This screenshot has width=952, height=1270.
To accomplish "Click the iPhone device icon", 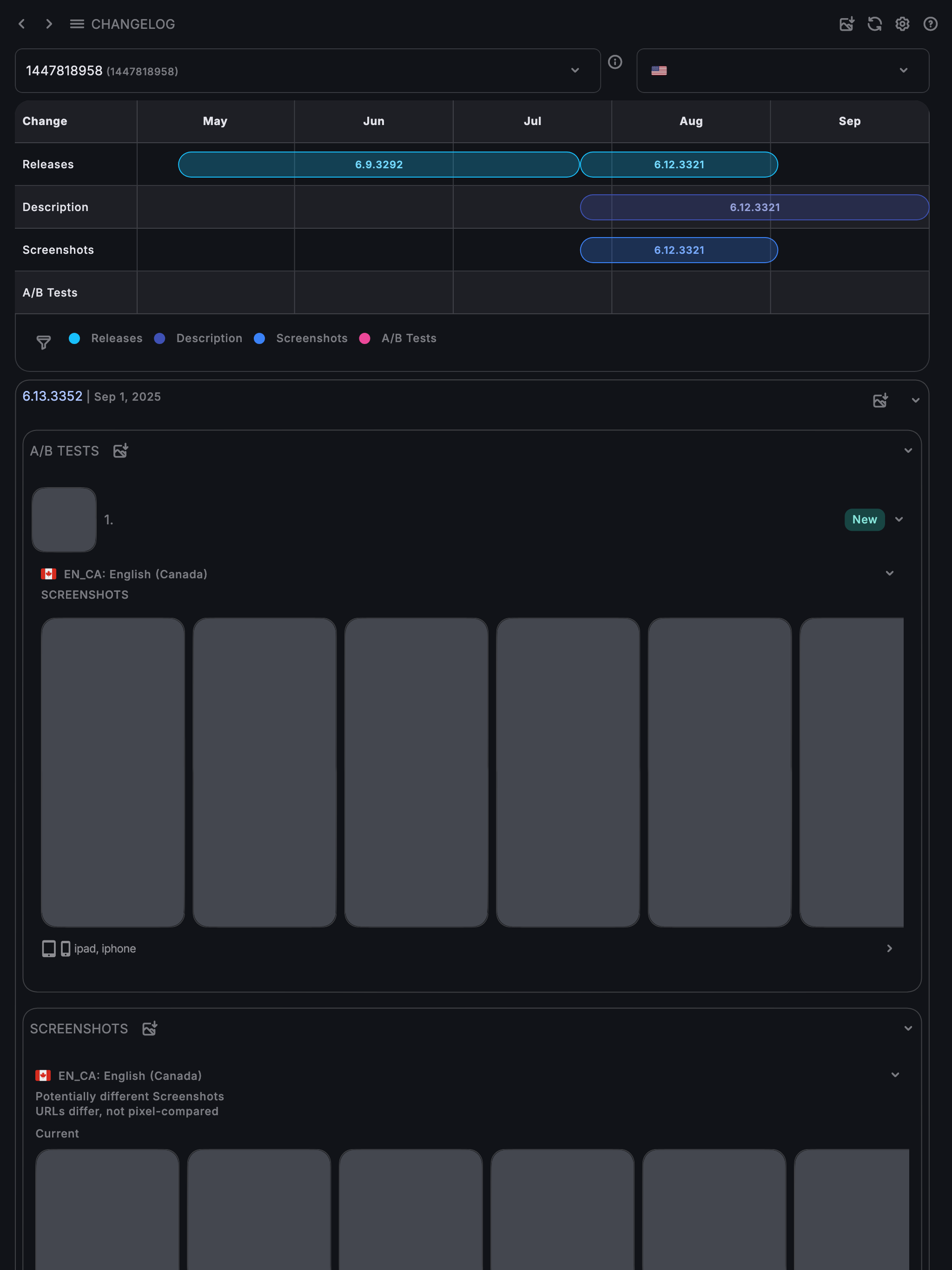I will pyautogui.click(x=66, y=948).
